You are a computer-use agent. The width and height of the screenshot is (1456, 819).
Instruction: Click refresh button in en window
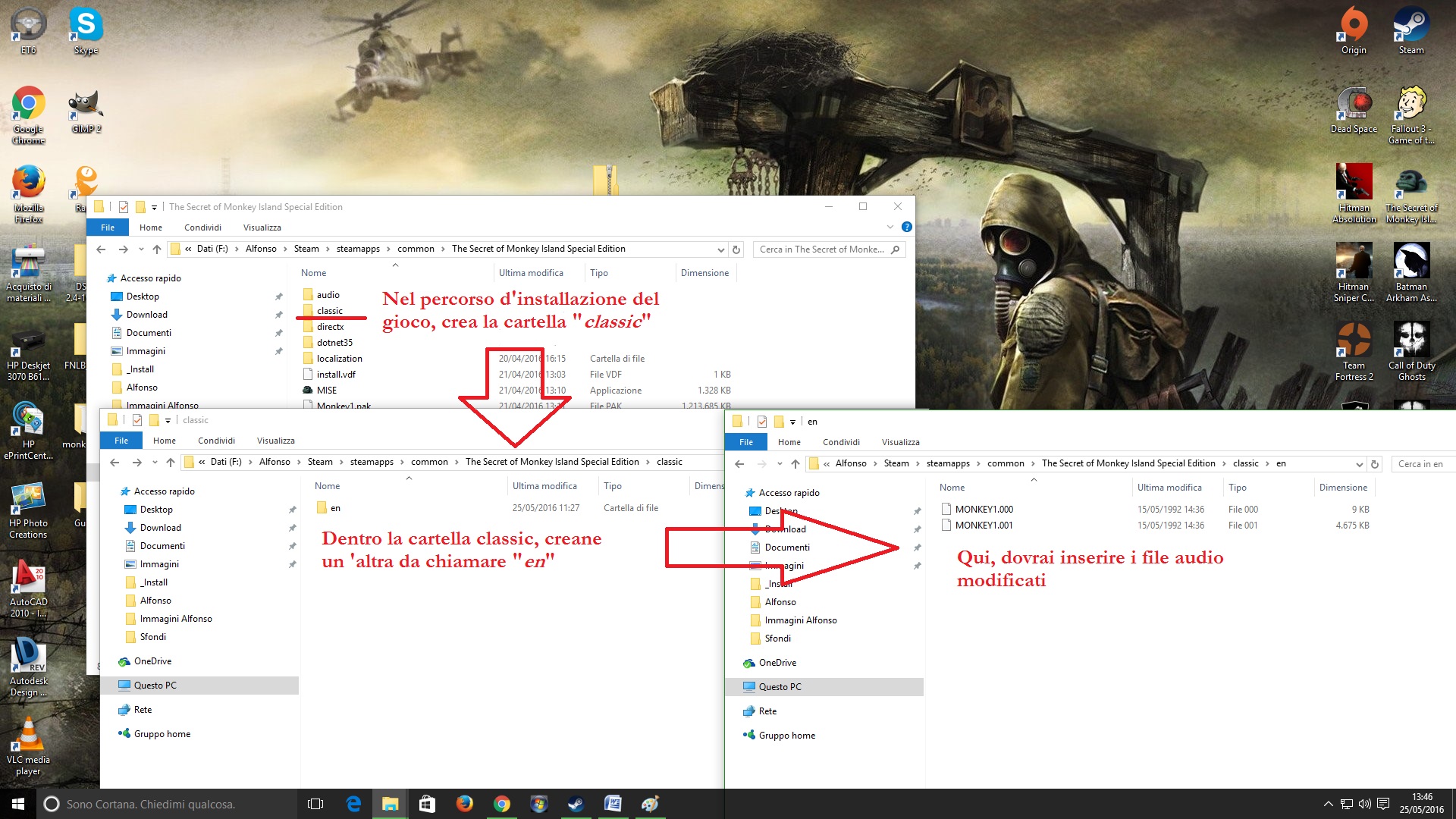[x=1375, y=463]
